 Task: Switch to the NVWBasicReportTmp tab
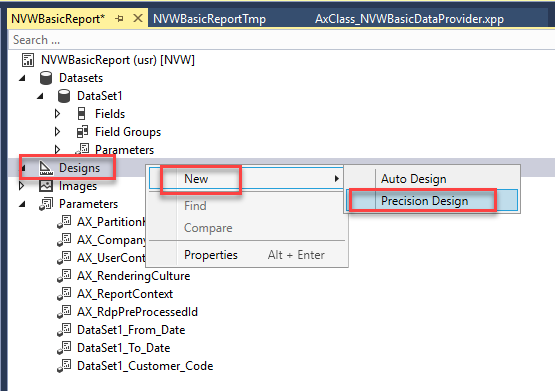point(209,18)
